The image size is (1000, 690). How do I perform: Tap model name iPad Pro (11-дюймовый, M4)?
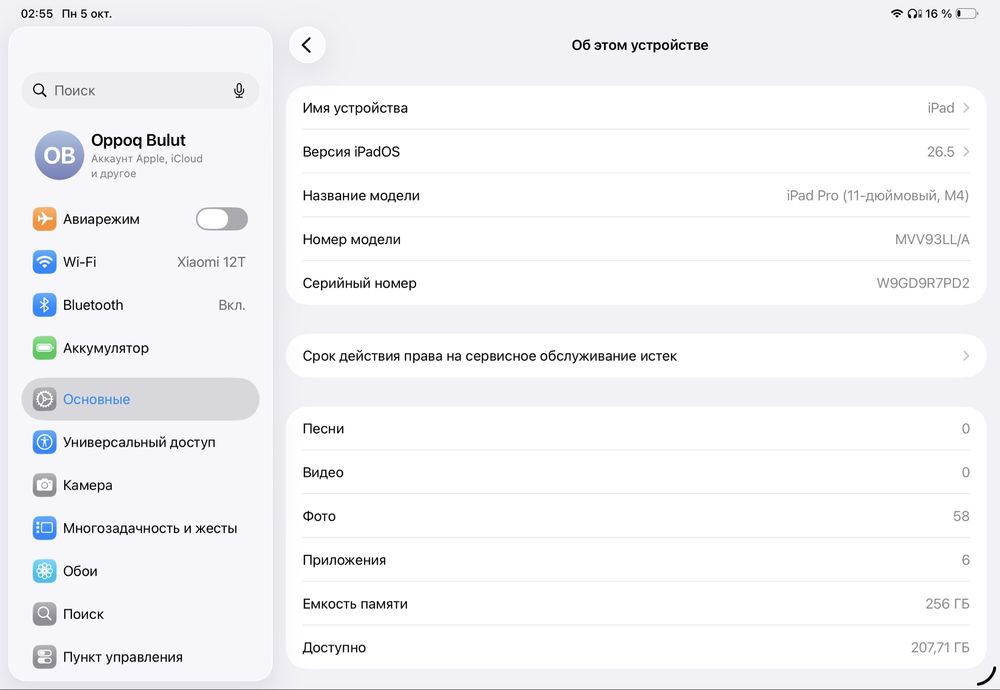tap(878, 196)
